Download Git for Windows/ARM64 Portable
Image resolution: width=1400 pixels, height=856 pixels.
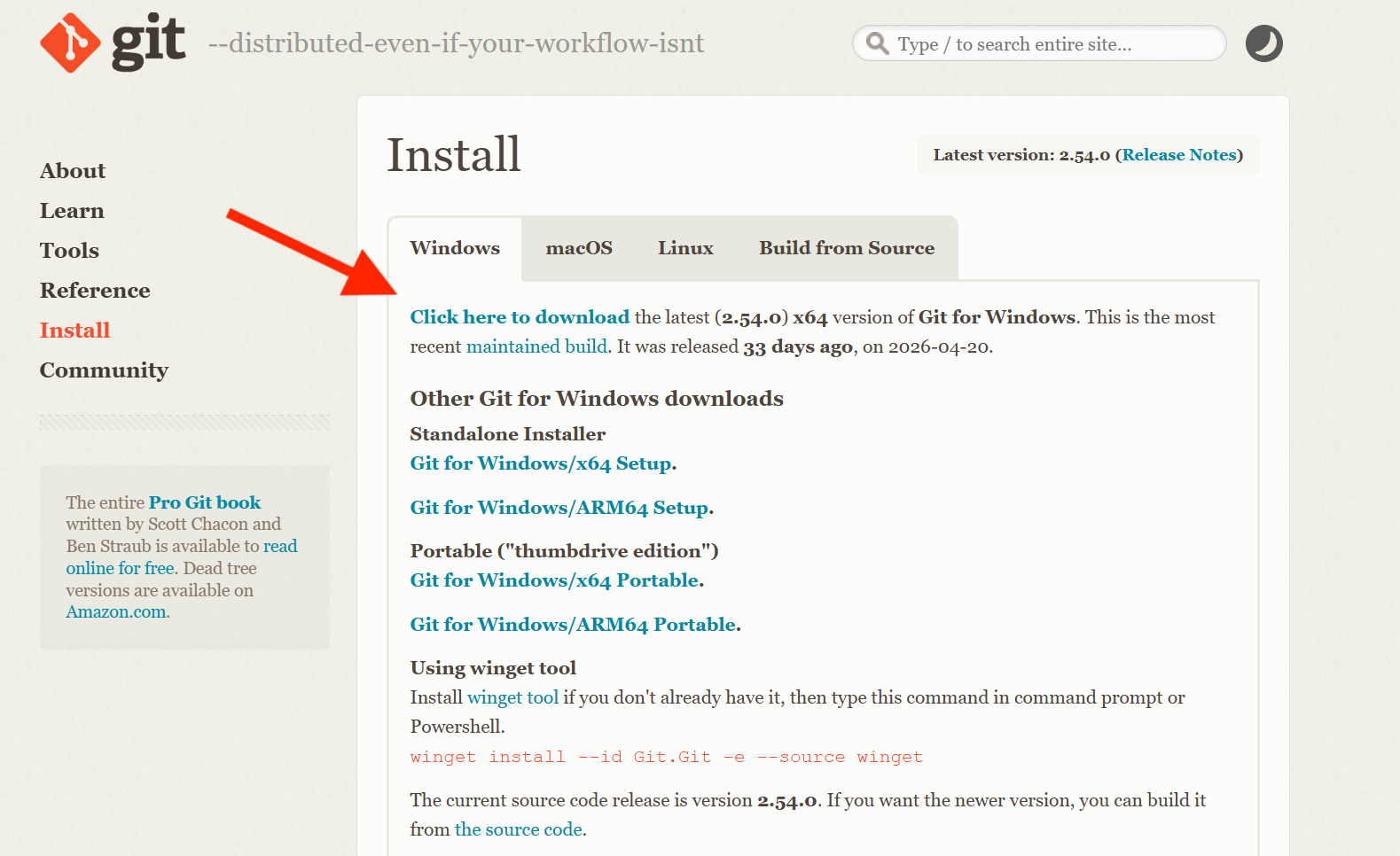[573, 625]
